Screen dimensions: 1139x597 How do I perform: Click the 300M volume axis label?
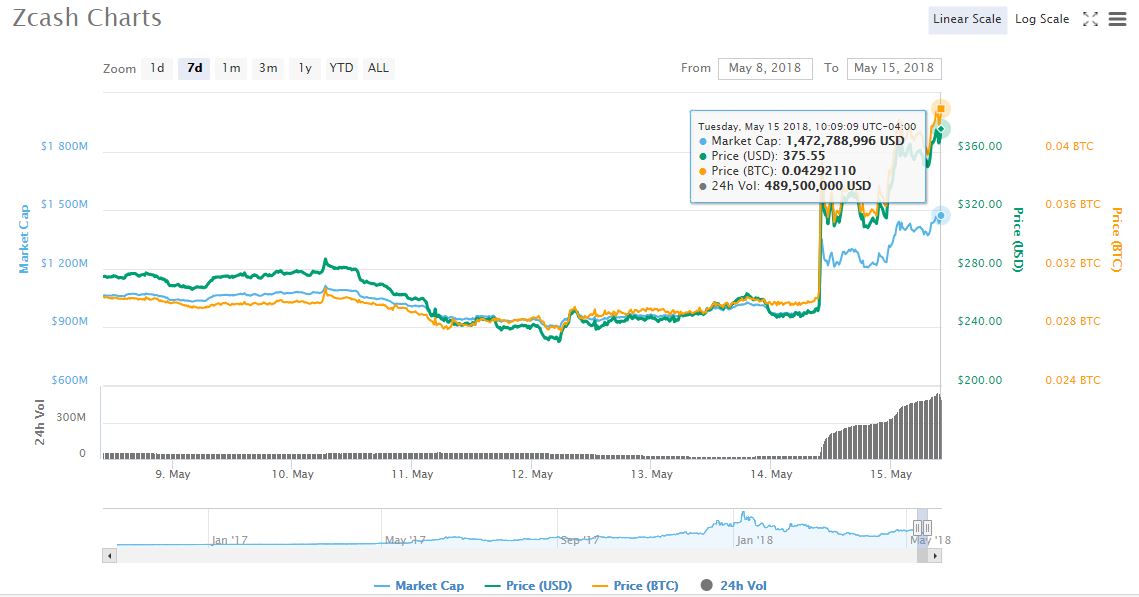[71, 417]
